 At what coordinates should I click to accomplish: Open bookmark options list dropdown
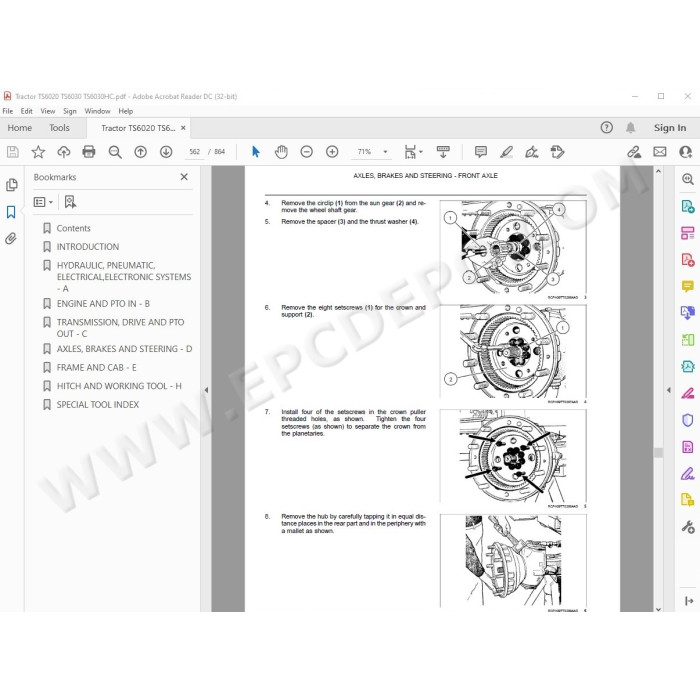[x=43, y=202]
